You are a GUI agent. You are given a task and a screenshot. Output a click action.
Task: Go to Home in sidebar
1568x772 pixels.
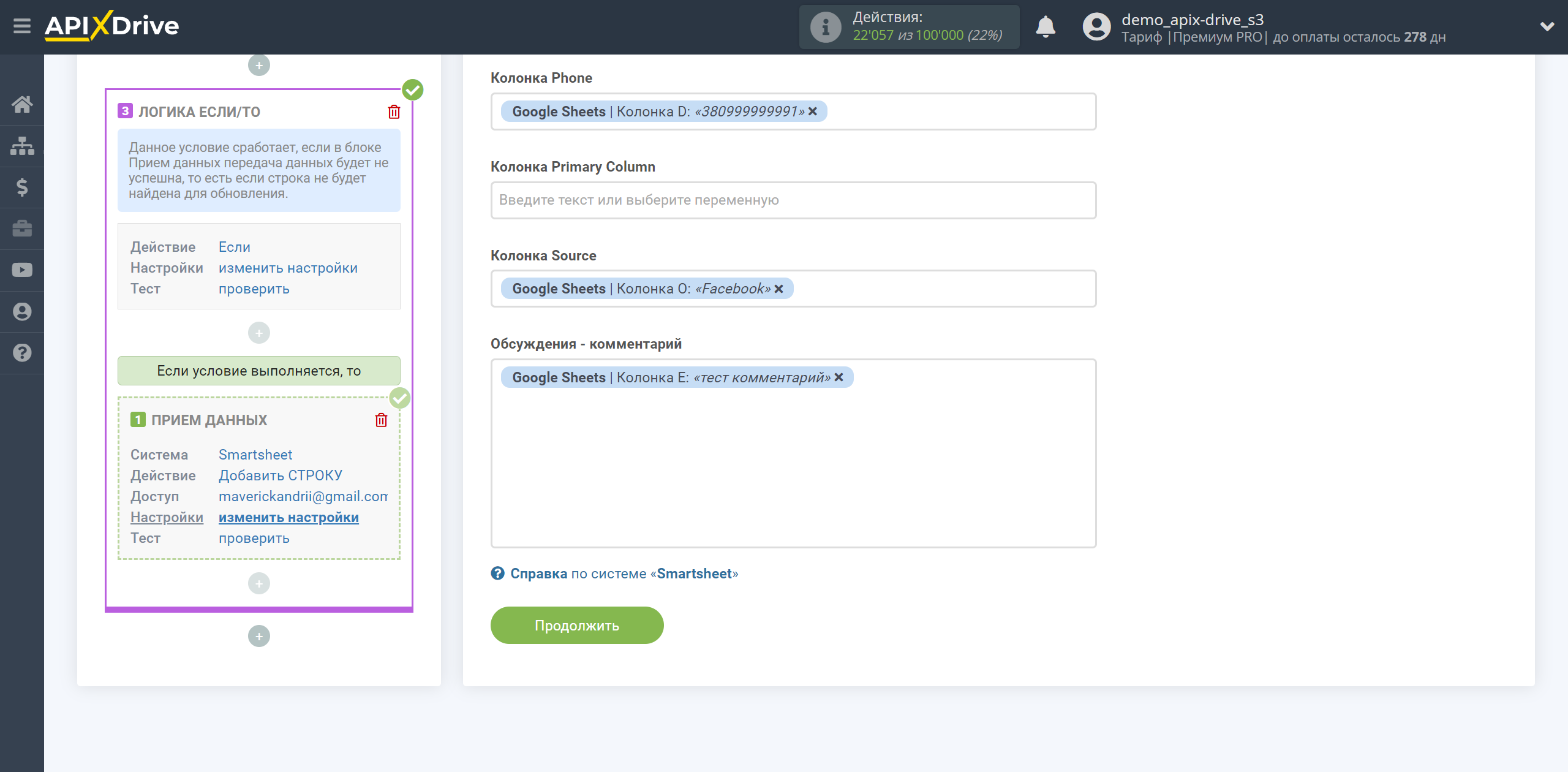(x=22, y=104)
